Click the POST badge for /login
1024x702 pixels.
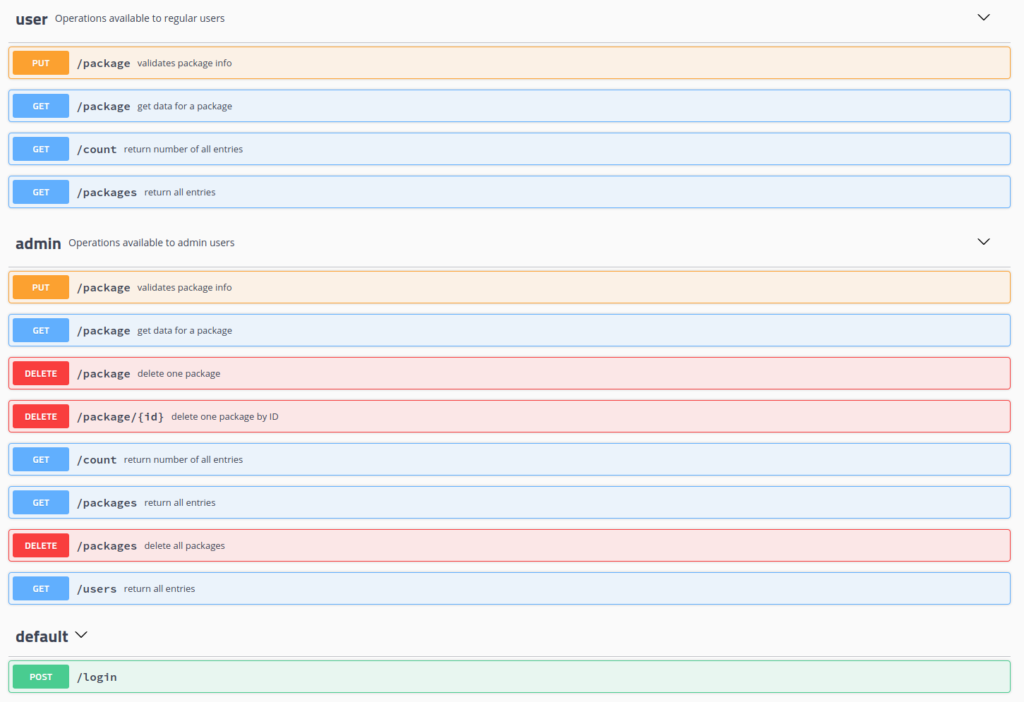(40, 677)
